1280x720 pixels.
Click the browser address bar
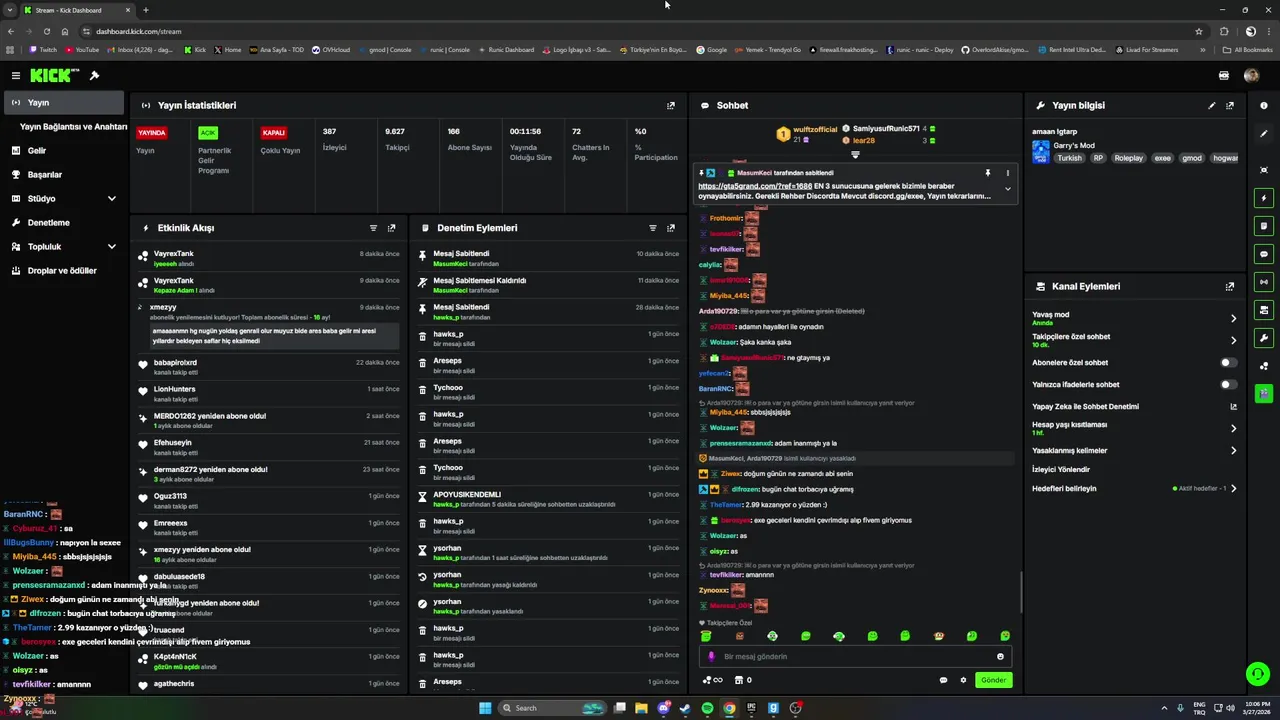pyautogui.click(x=640, y=31)
